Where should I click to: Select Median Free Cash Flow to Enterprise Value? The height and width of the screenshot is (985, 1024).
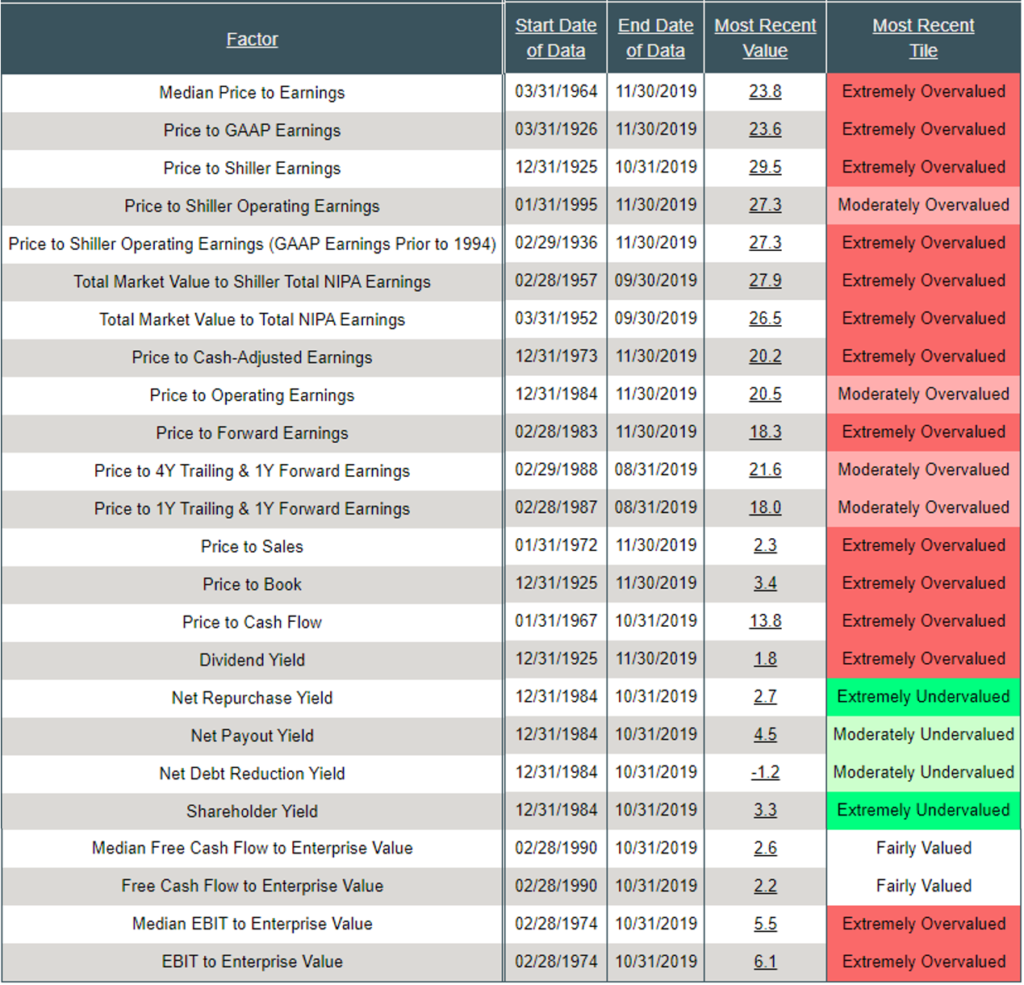click(252, 848)
